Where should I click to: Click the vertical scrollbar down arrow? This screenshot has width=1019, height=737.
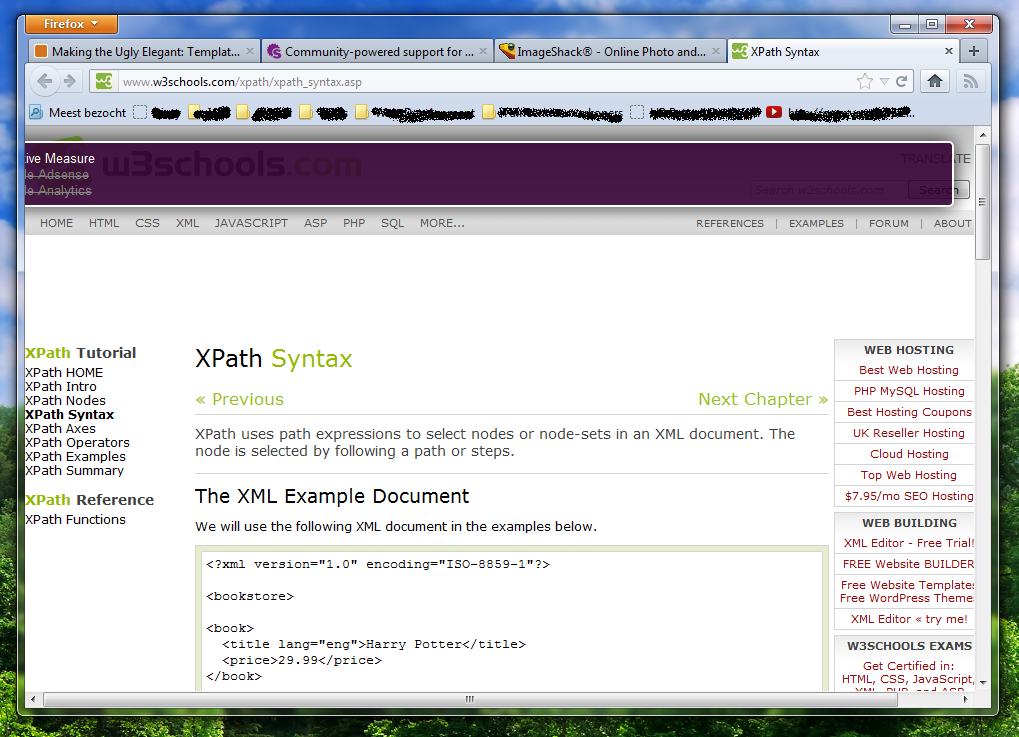tap(983, 682)
